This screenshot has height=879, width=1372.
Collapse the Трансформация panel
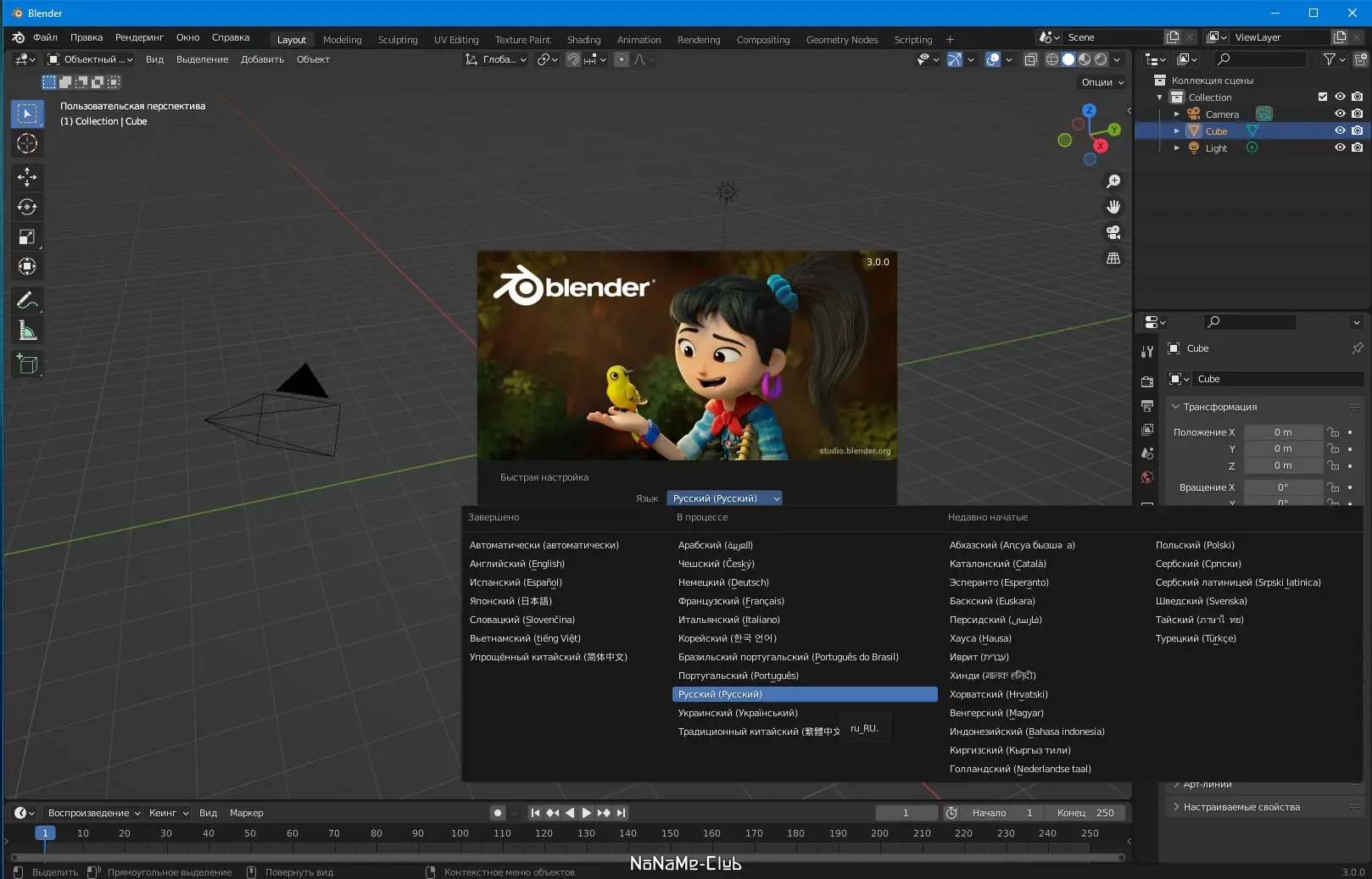[1219, 407]
